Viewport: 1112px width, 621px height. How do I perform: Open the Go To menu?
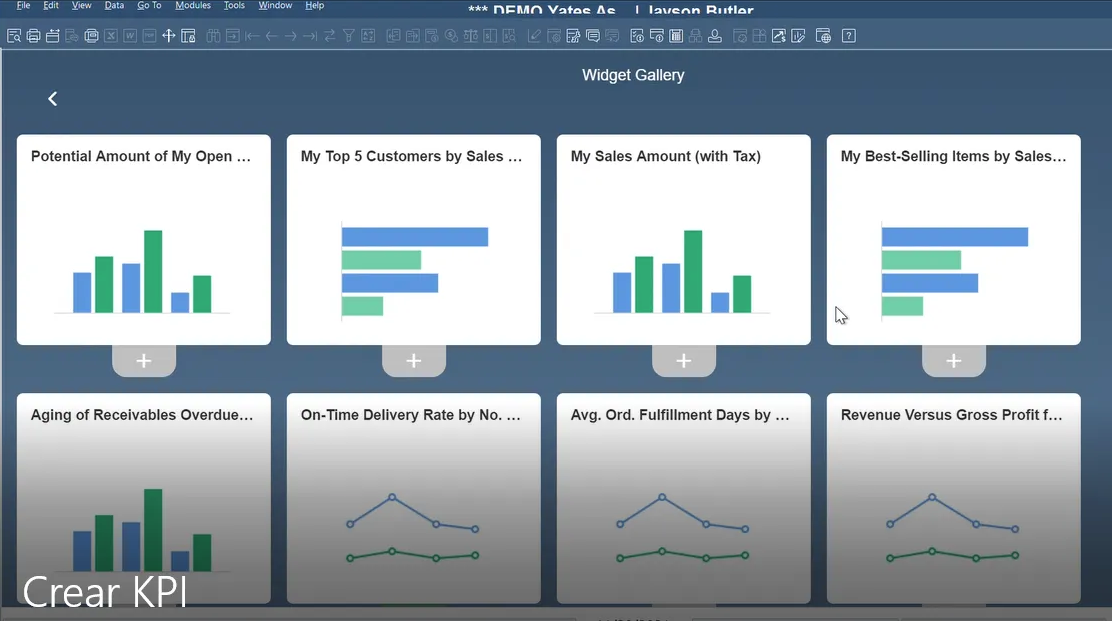149,6
